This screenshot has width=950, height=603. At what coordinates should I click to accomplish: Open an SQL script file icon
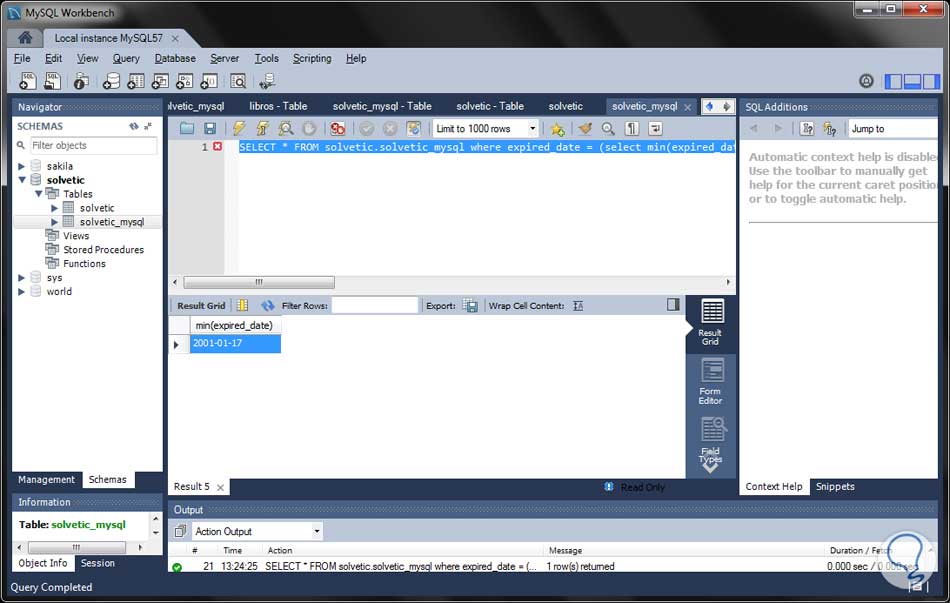point(53,81)
